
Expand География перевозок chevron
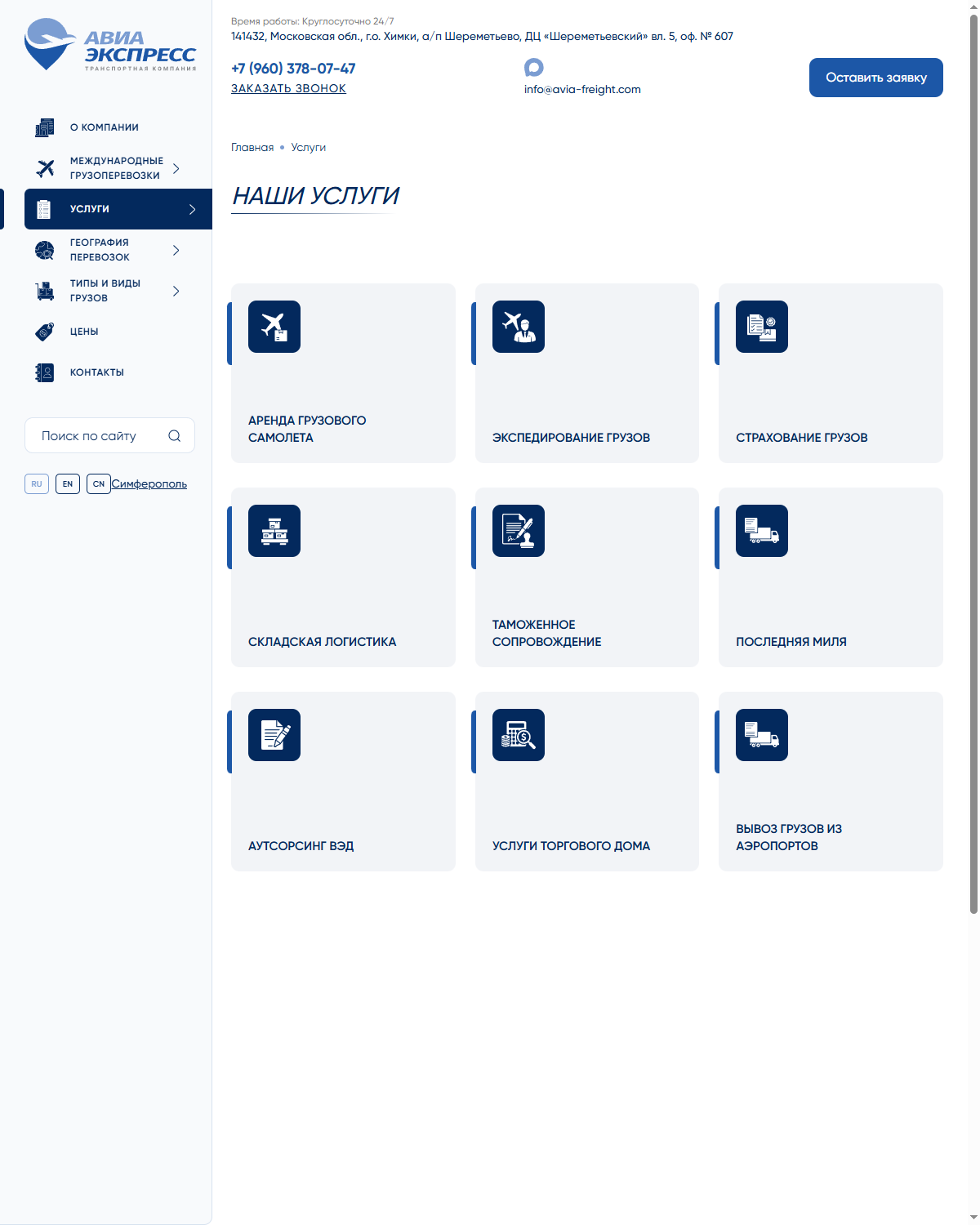176,250
